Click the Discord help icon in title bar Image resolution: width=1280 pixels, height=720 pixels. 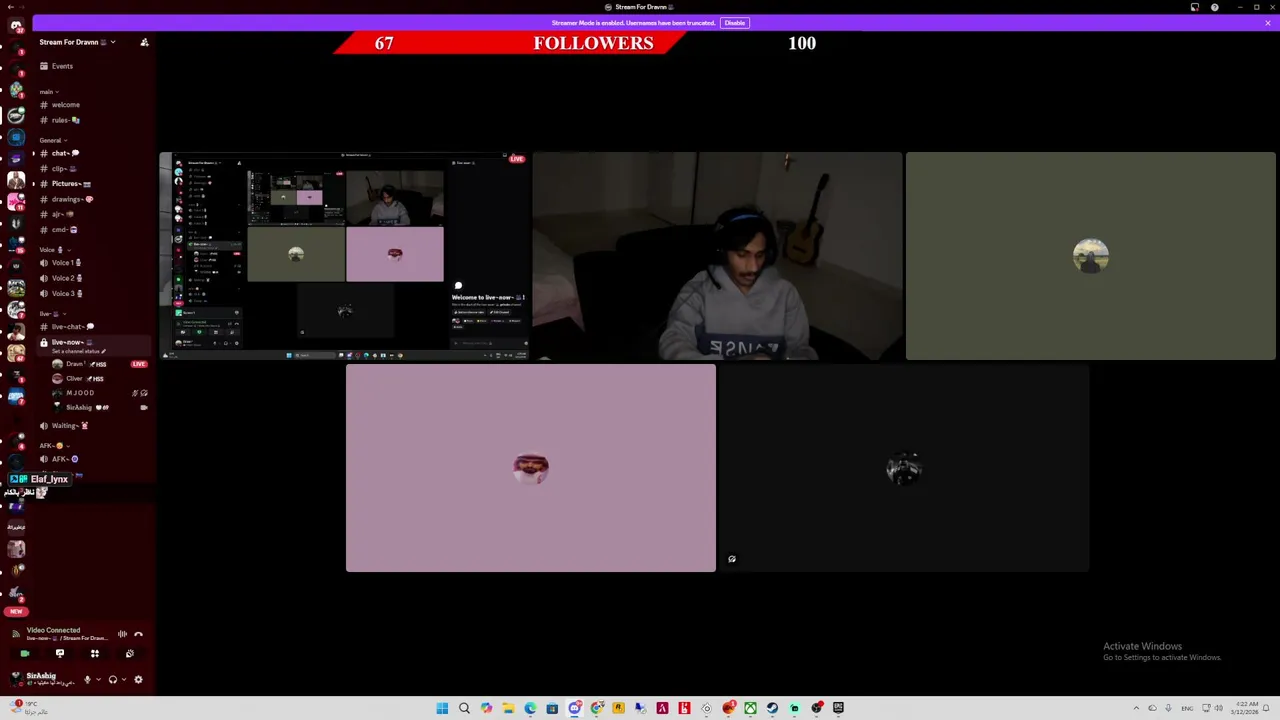1214,7
